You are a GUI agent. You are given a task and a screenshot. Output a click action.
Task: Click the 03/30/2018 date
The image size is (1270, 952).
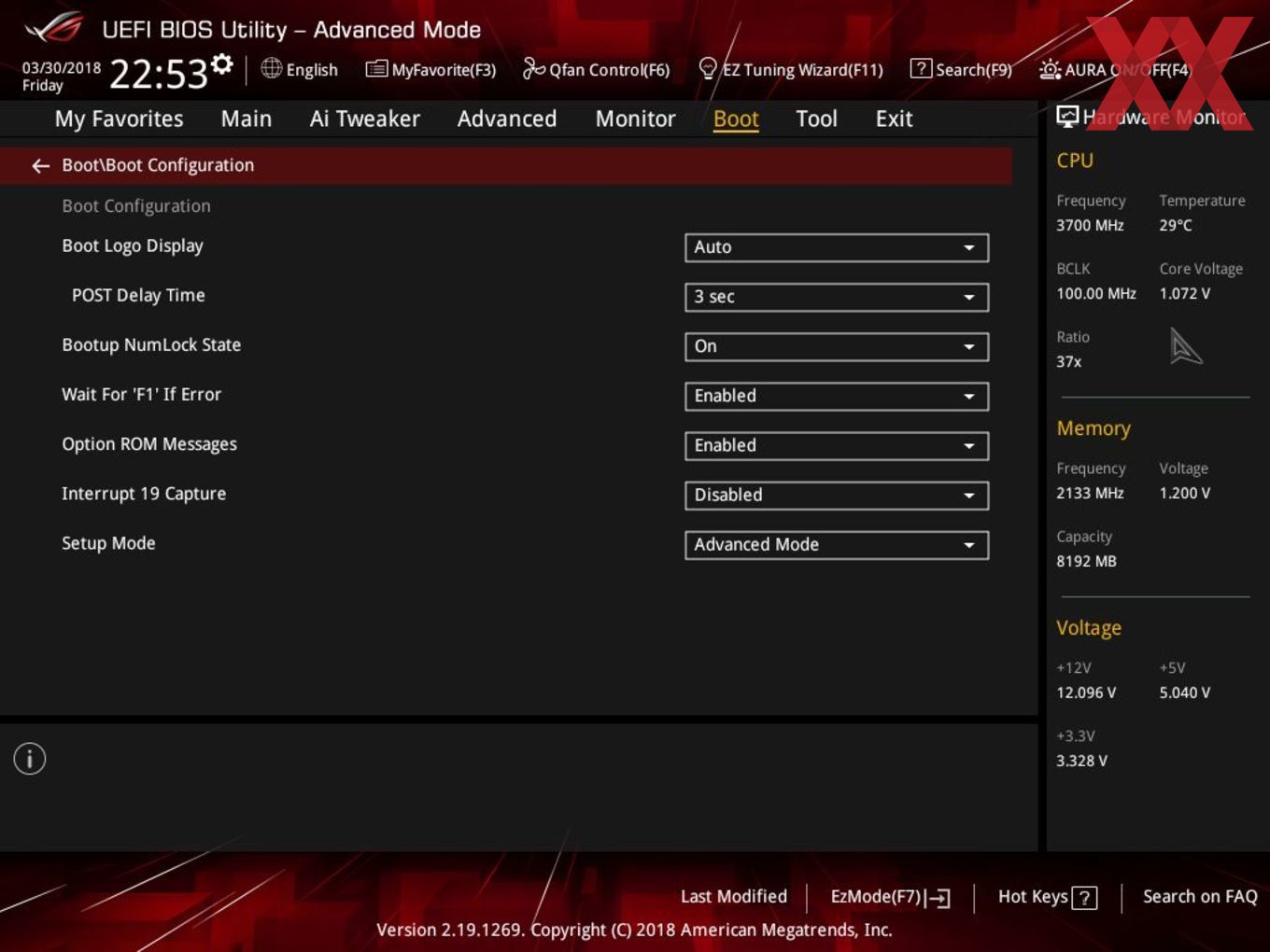(x=62, y=68)
